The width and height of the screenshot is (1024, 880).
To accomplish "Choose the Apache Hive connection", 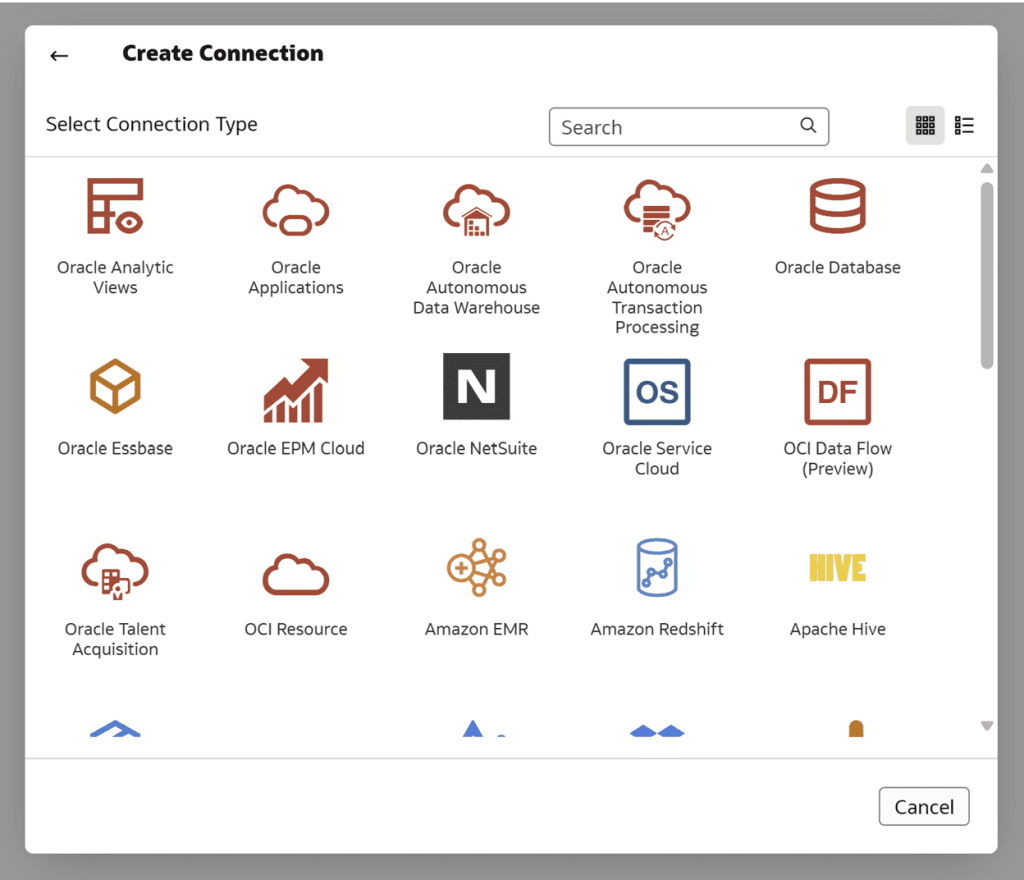I will coord(837,568).
